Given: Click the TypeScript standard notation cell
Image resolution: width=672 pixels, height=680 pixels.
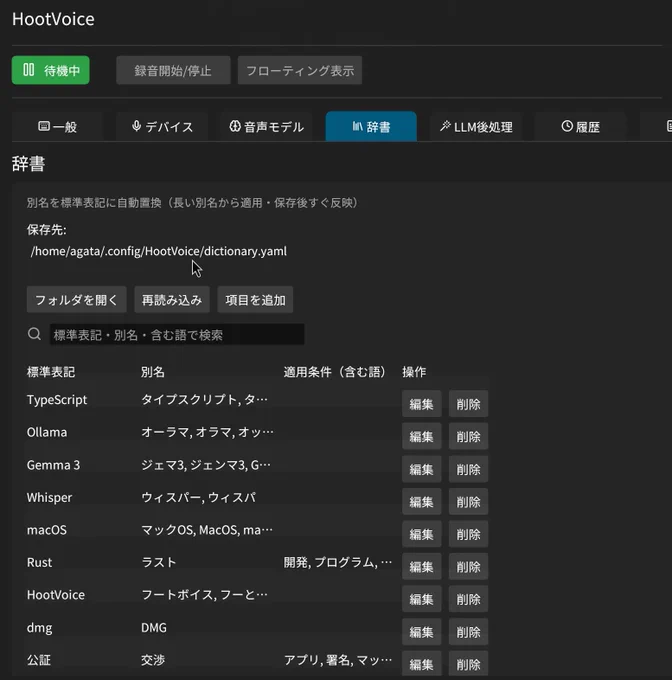Looking at the screenshot, I should coord(57,400).
